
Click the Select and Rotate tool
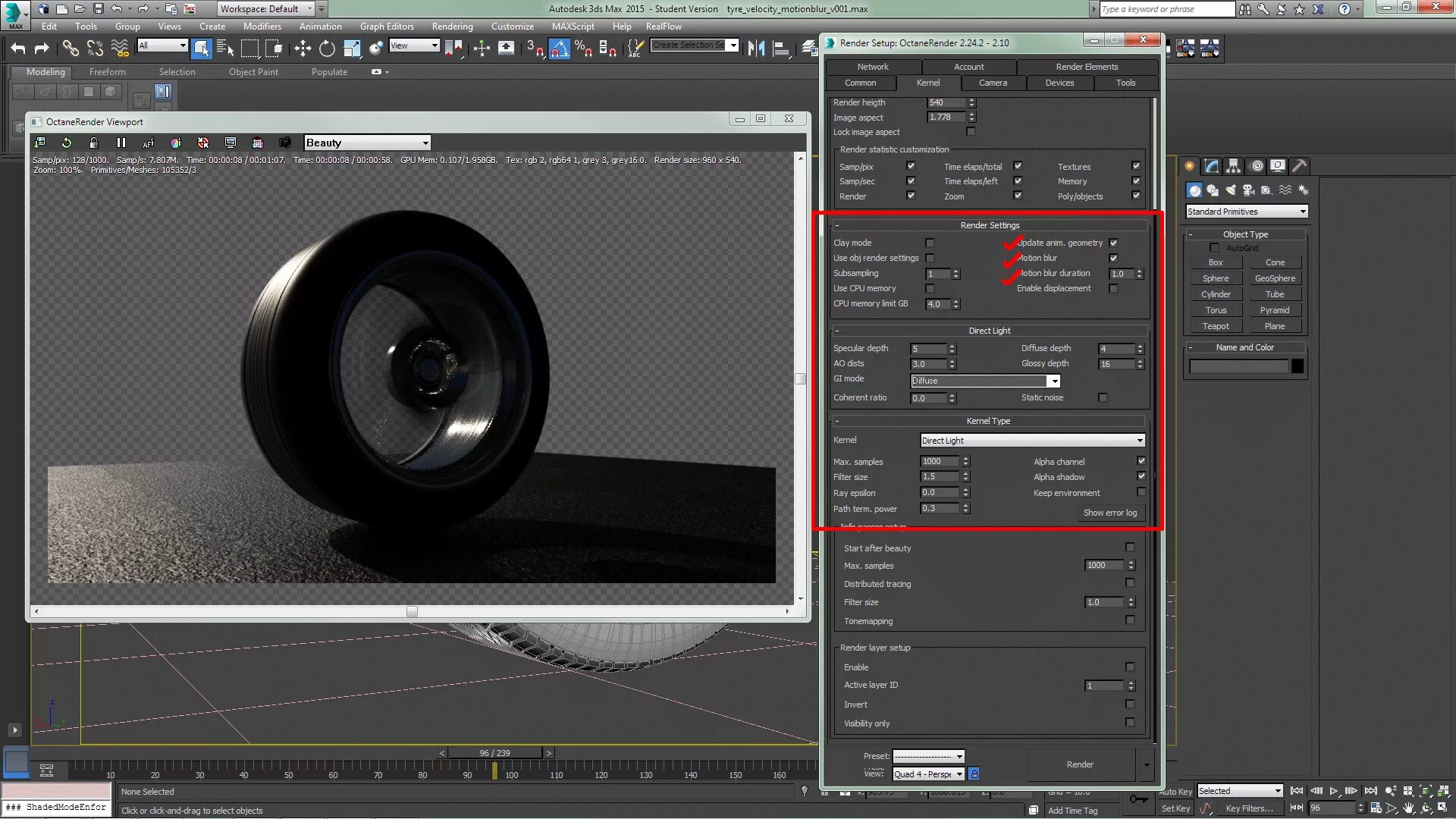[327, 49]
